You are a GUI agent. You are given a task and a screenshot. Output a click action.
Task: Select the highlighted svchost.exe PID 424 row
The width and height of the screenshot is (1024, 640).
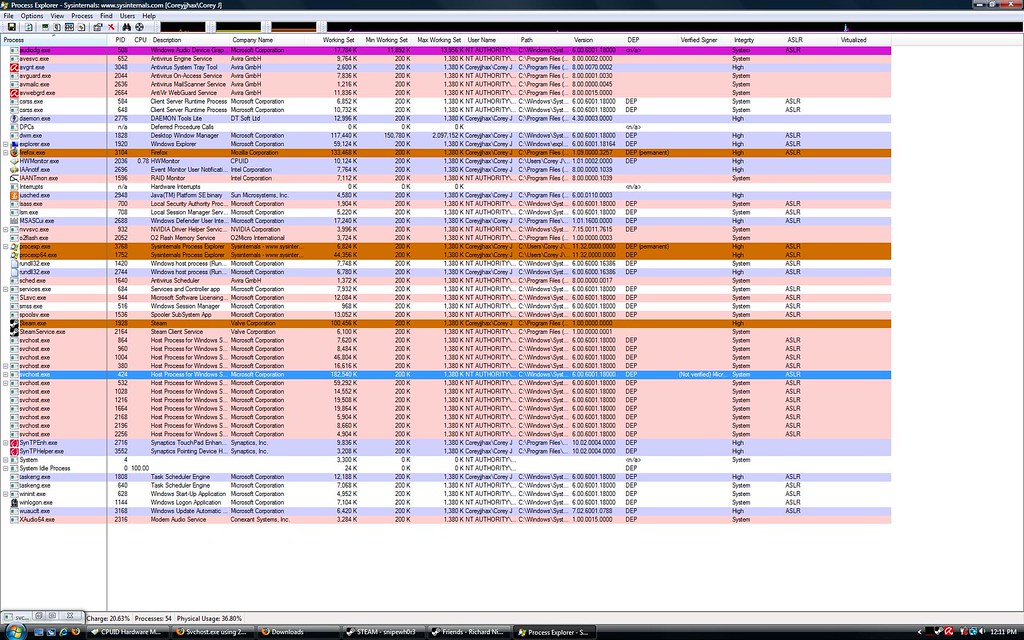(446, 374)
